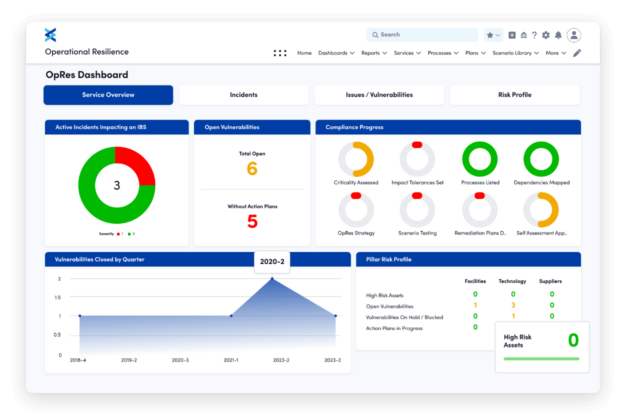Click the Facilities column header
This screenshot has height=417, width=626.
coord(475,281)
